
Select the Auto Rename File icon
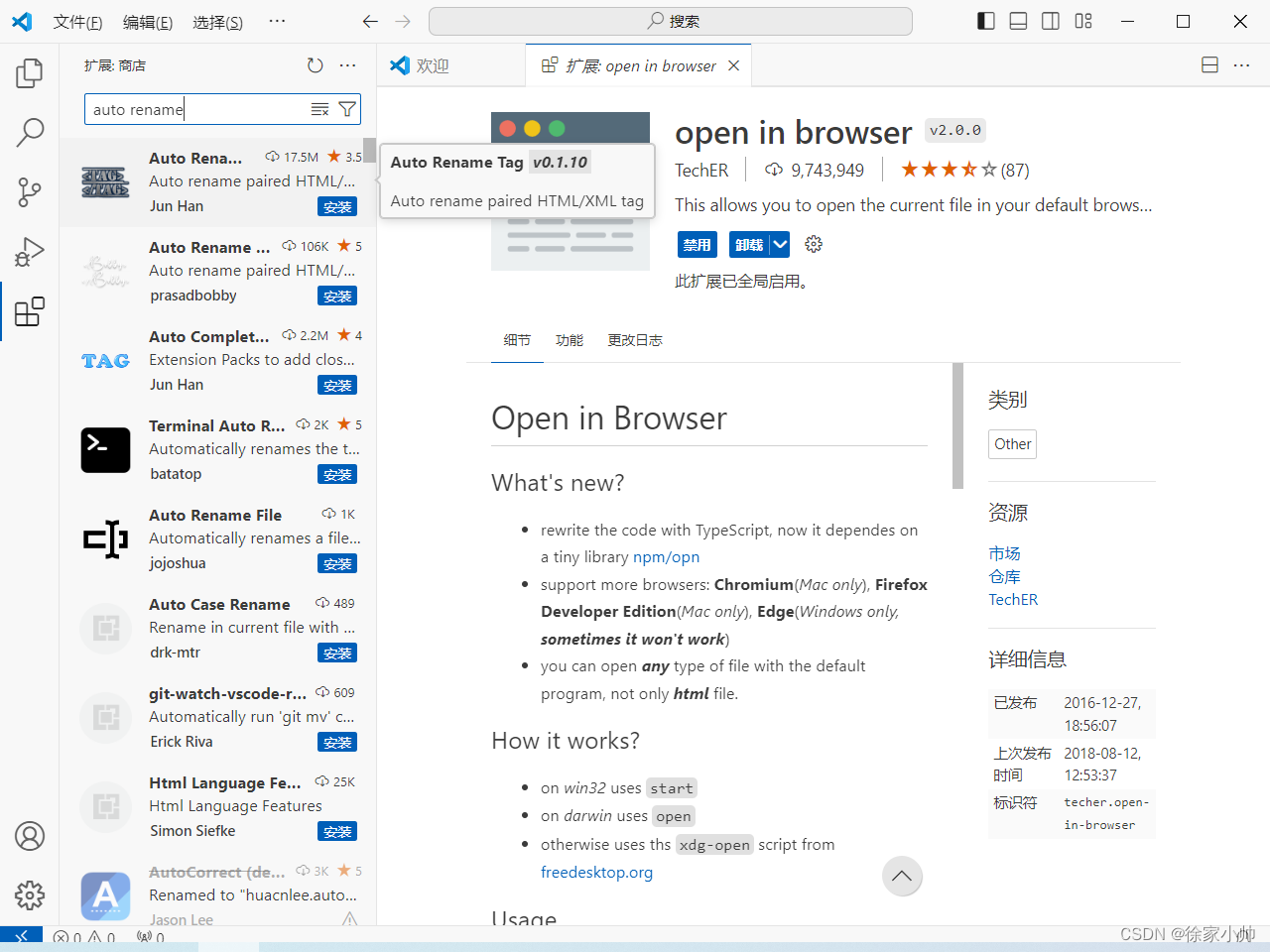(x=106, y=539)
